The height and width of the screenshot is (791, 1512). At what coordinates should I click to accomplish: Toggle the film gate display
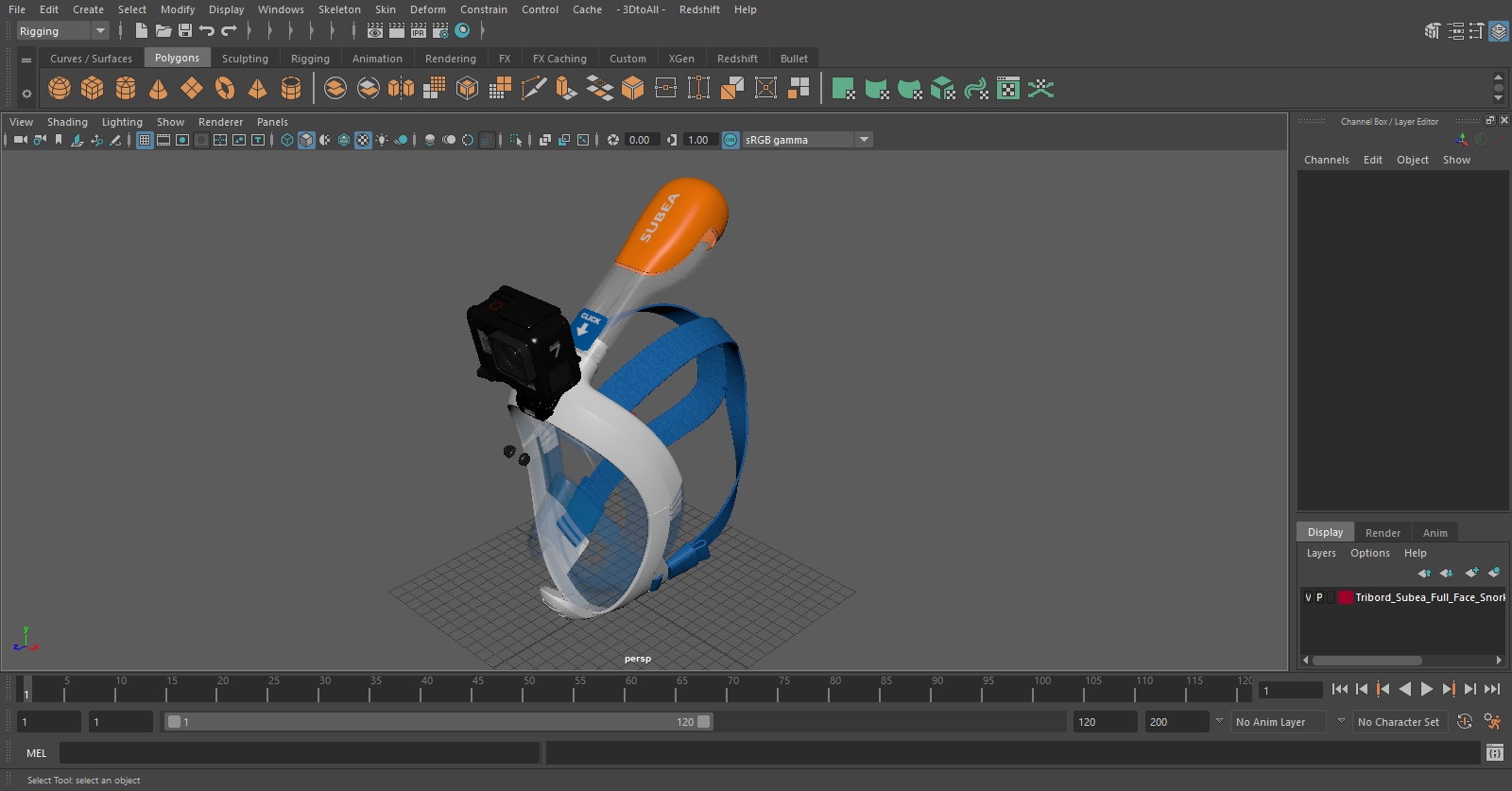[x=163, y=140]
